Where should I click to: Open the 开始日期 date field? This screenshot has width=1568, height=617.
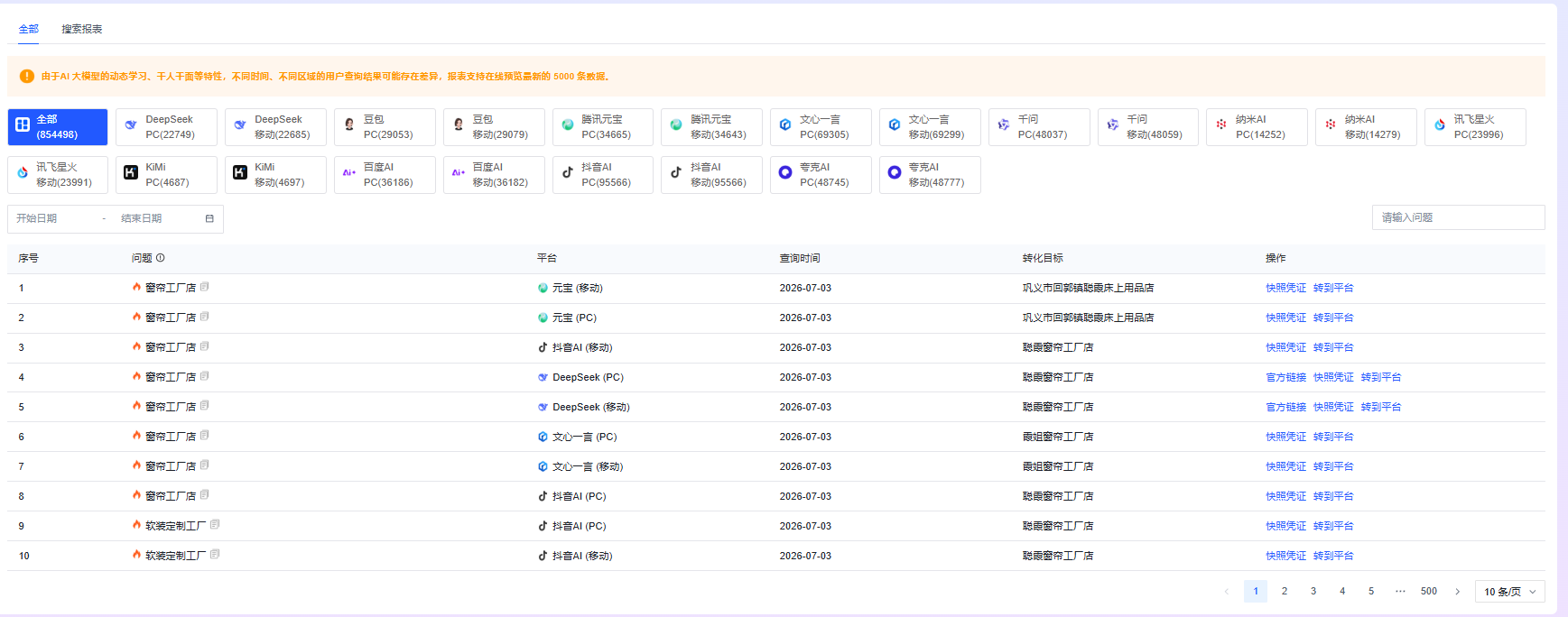(54, 218)
